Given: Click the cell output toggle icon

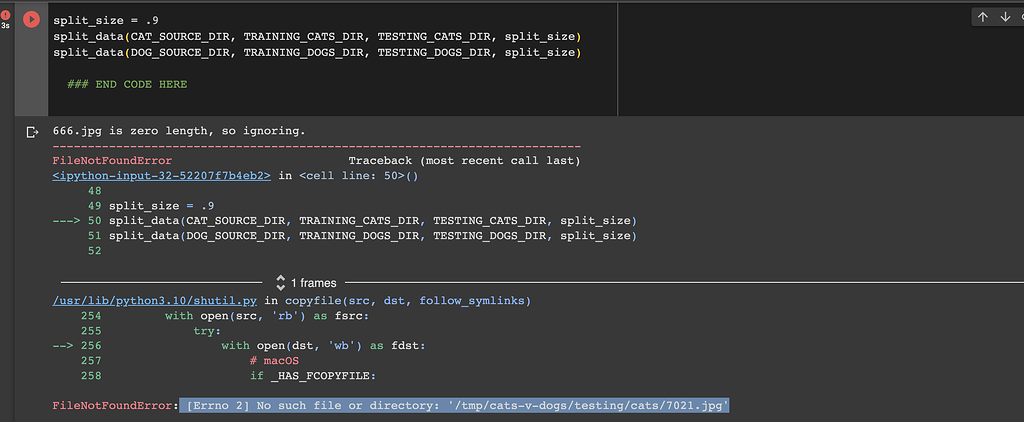Looking at the screenshot, I should tap(30, 131).
